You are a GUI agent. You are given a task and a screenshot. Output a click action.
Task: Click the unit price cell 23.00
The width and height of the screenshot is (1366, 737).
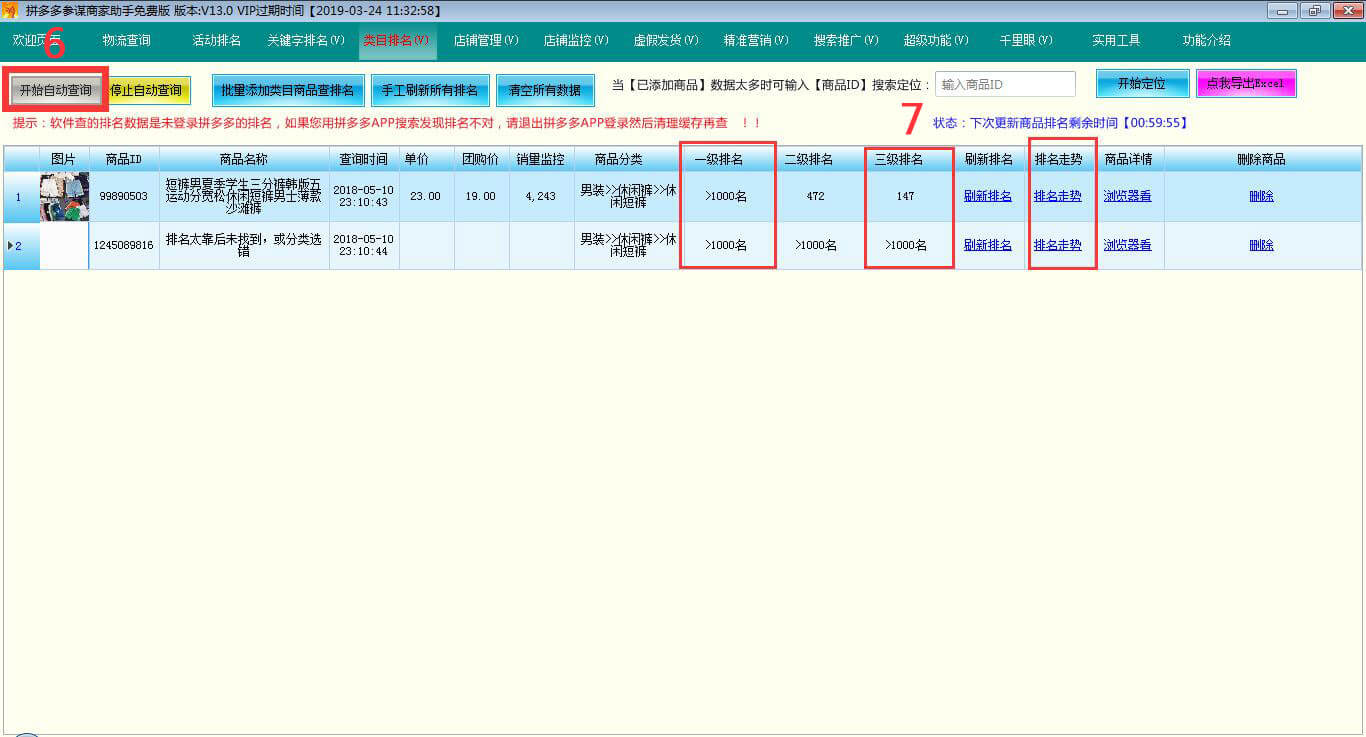(426, 196)
